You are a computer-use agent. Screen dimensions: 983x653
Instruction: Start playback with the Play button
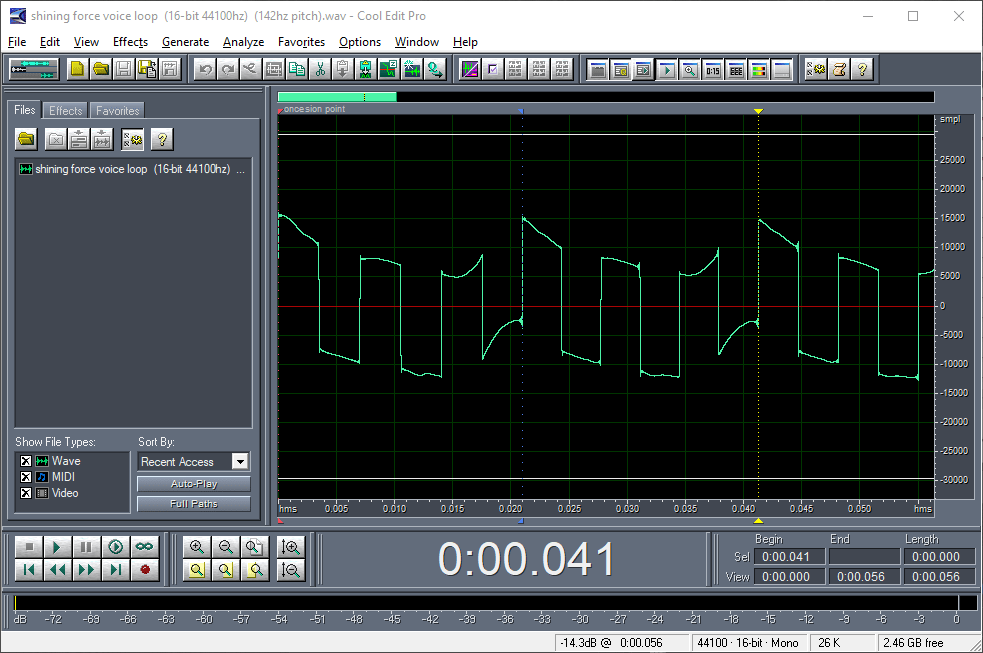(x=58, y=547)
